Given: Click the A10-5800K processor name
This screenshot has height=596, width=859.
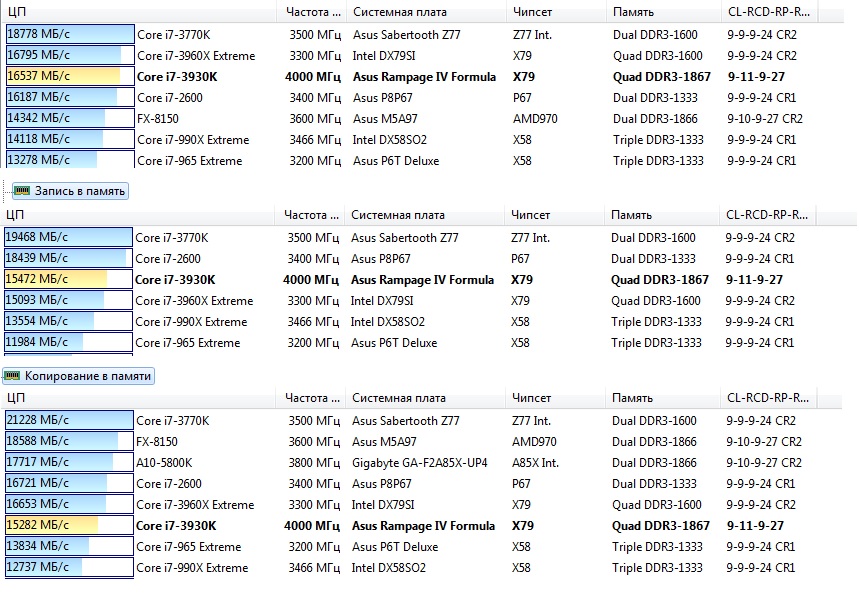Looking at the screenshot, I should click(164, 463).
